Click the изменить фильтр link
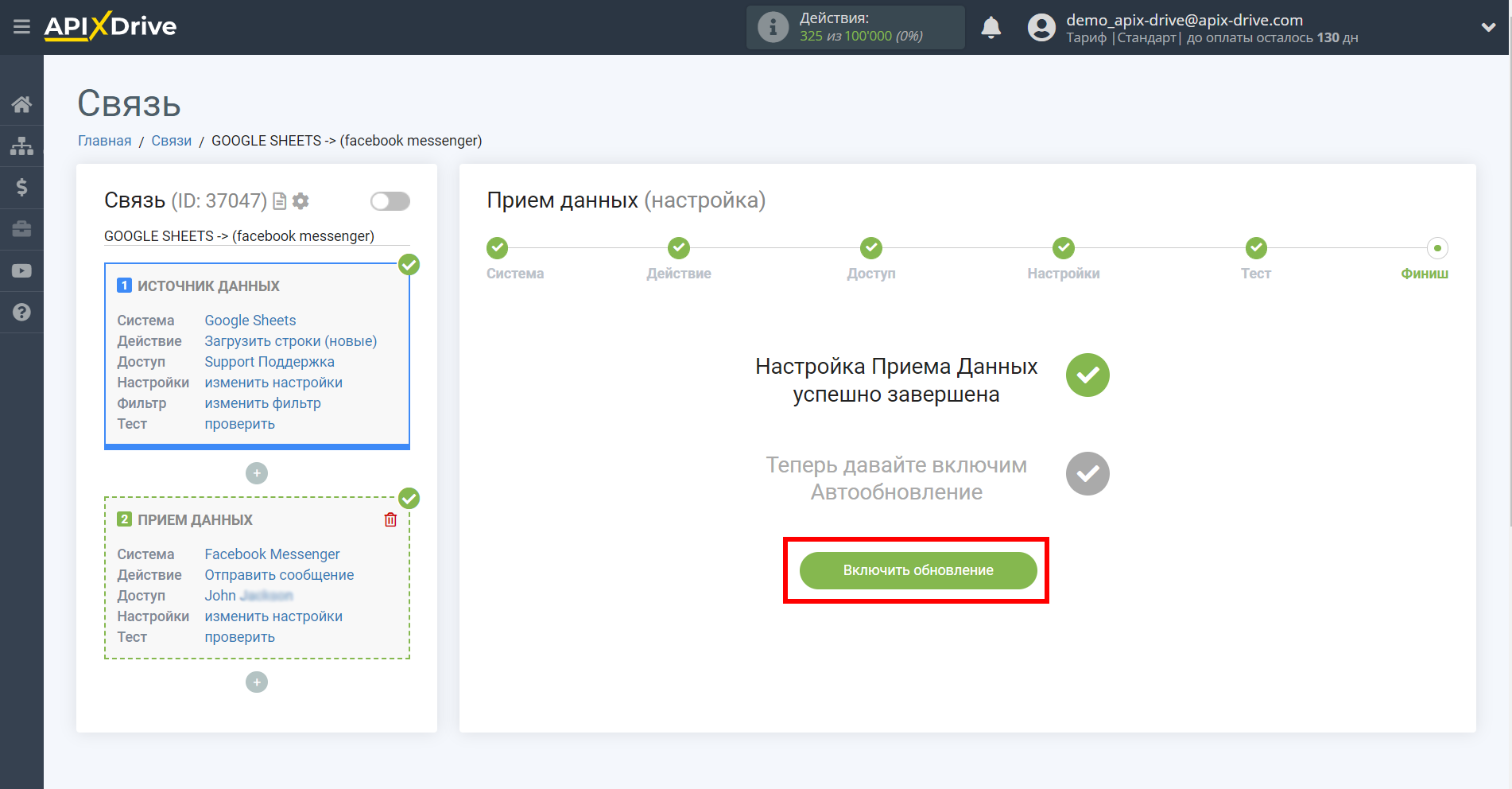Image resolution: width=1512 pixels, height=789 pixels. tap(263, 403)
